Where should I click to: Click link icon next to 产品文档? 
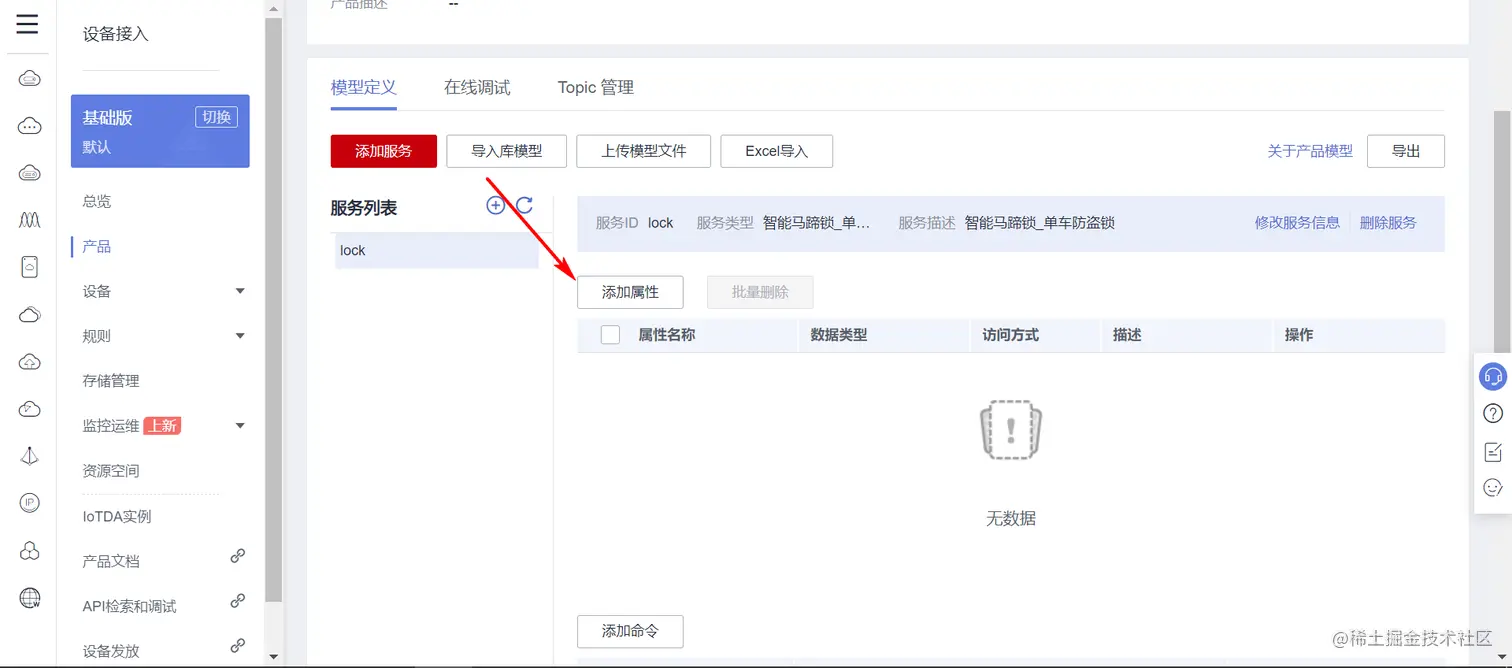click(x=238, y=556)
